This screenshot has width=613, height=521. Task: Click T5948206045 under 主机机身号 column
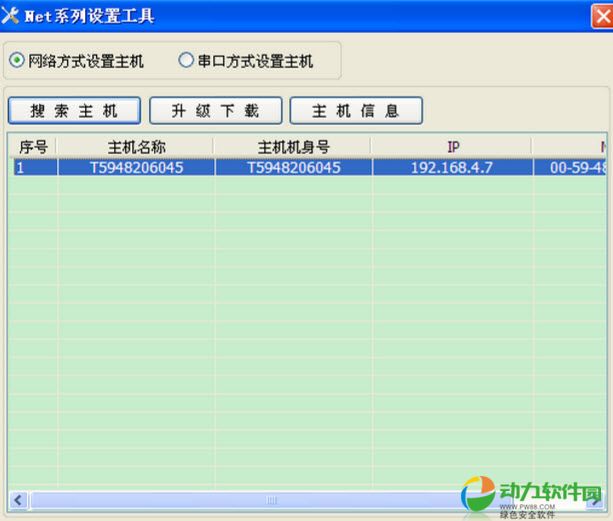click(293, 168)
